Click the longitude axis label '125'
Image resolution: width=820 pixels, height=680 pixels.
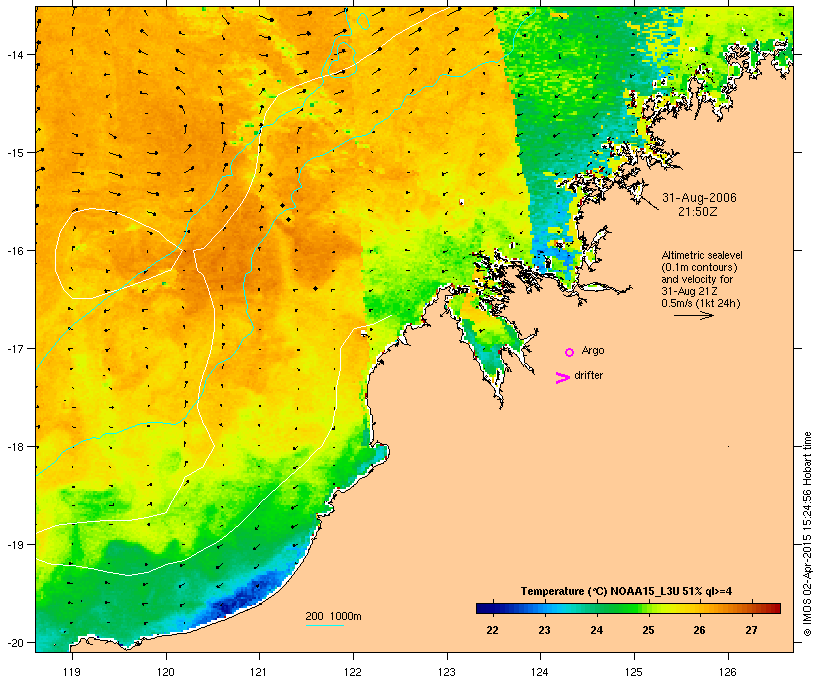click(634, 672)
